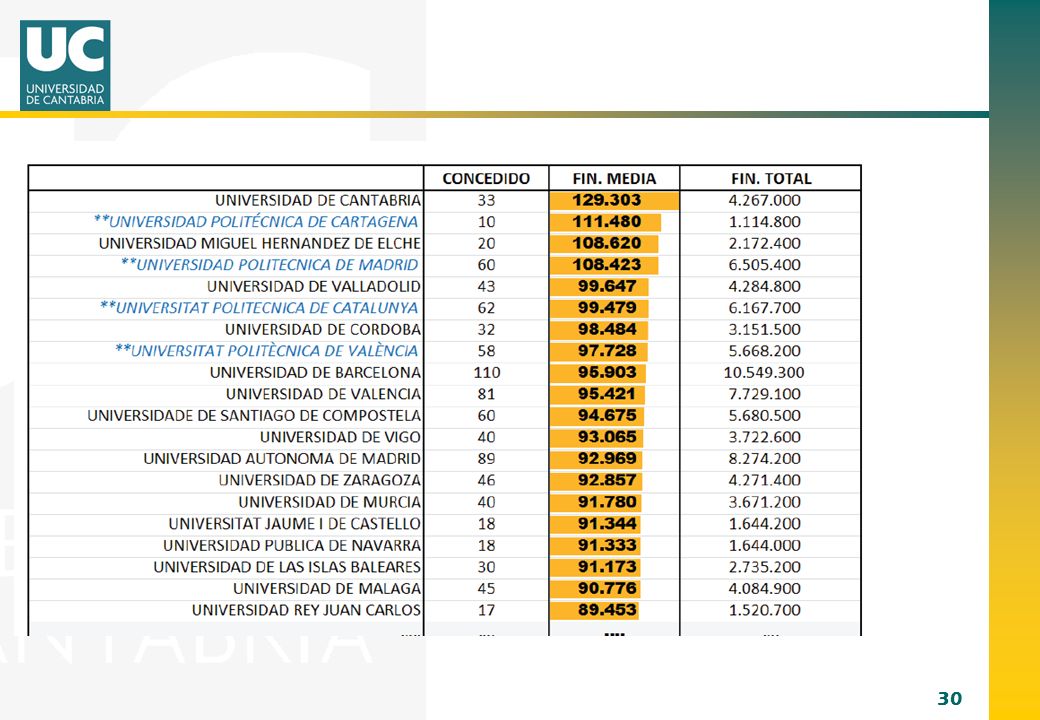Select the 129.303 average funding bar
1040x720 pixels.
coord(614,200)
